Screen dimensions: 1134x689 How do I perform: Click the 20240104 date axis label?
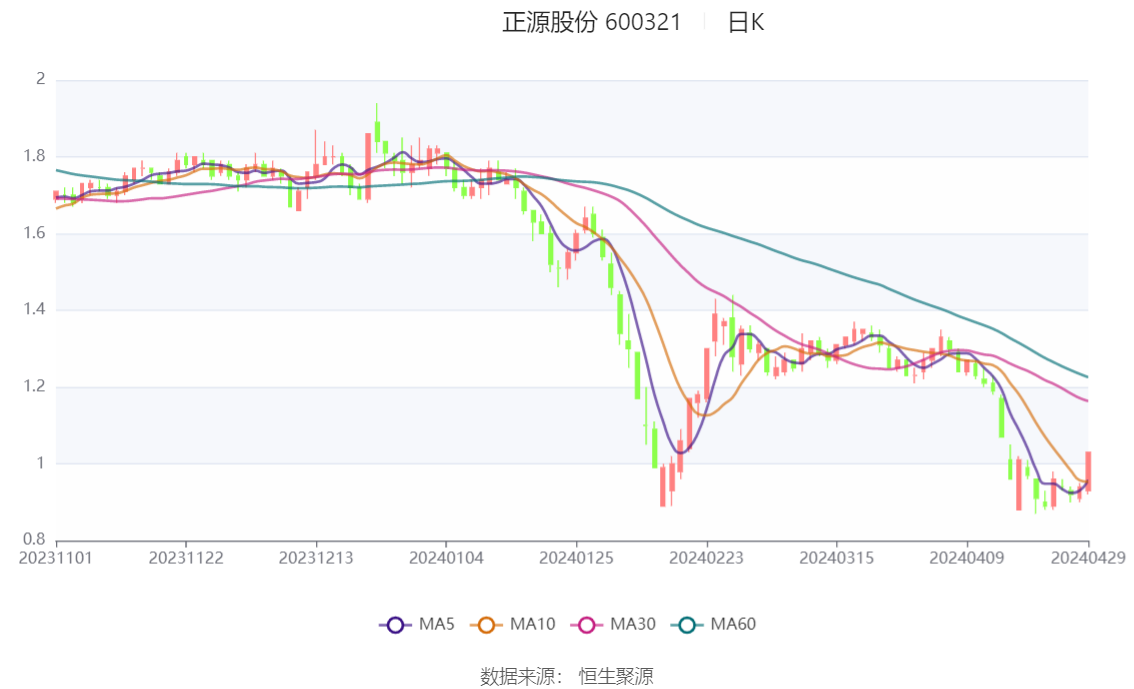[x=446, y=558]
